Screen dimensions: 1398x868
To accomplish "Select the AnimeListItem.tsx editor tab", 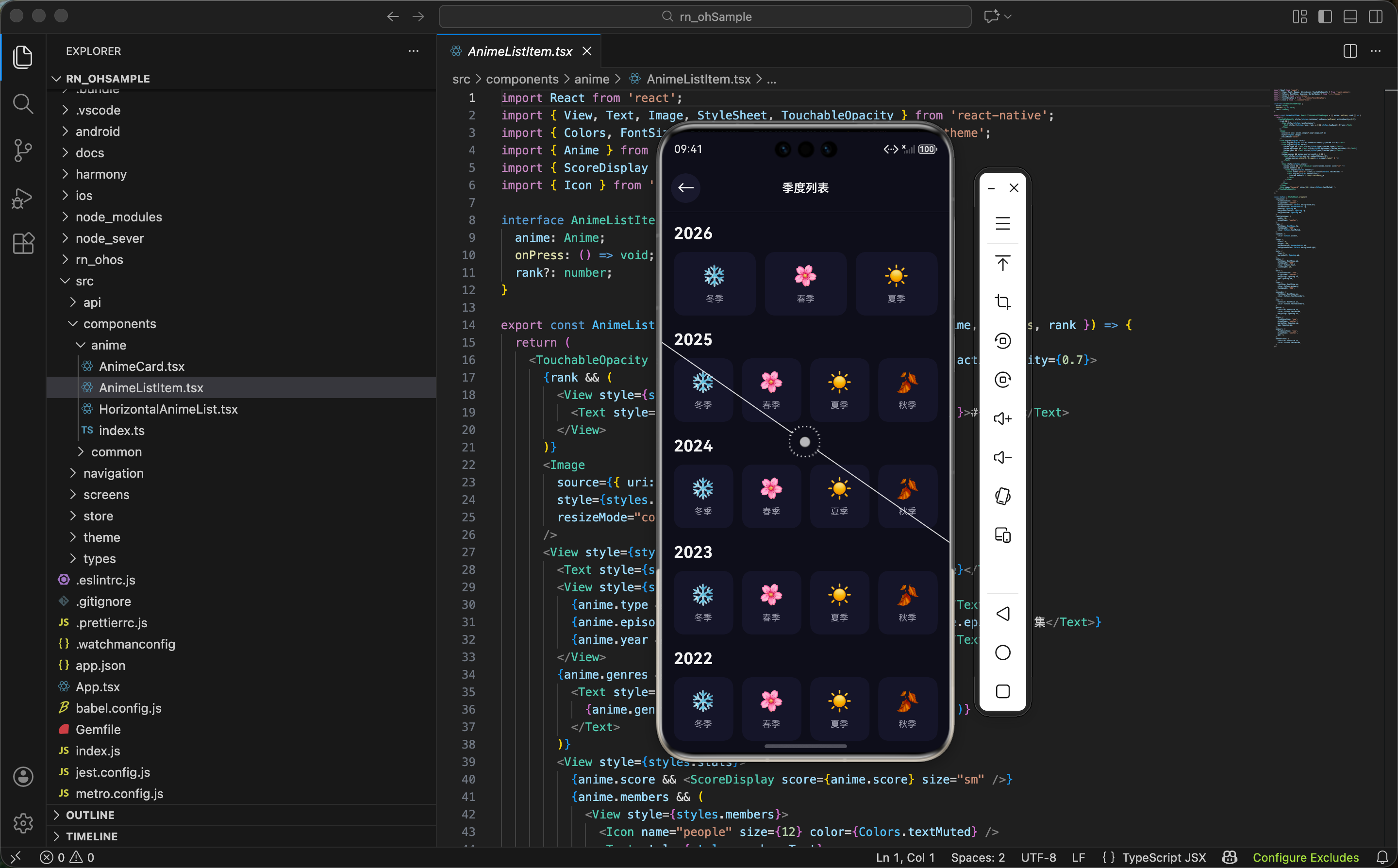I will [x=519, y=51].
